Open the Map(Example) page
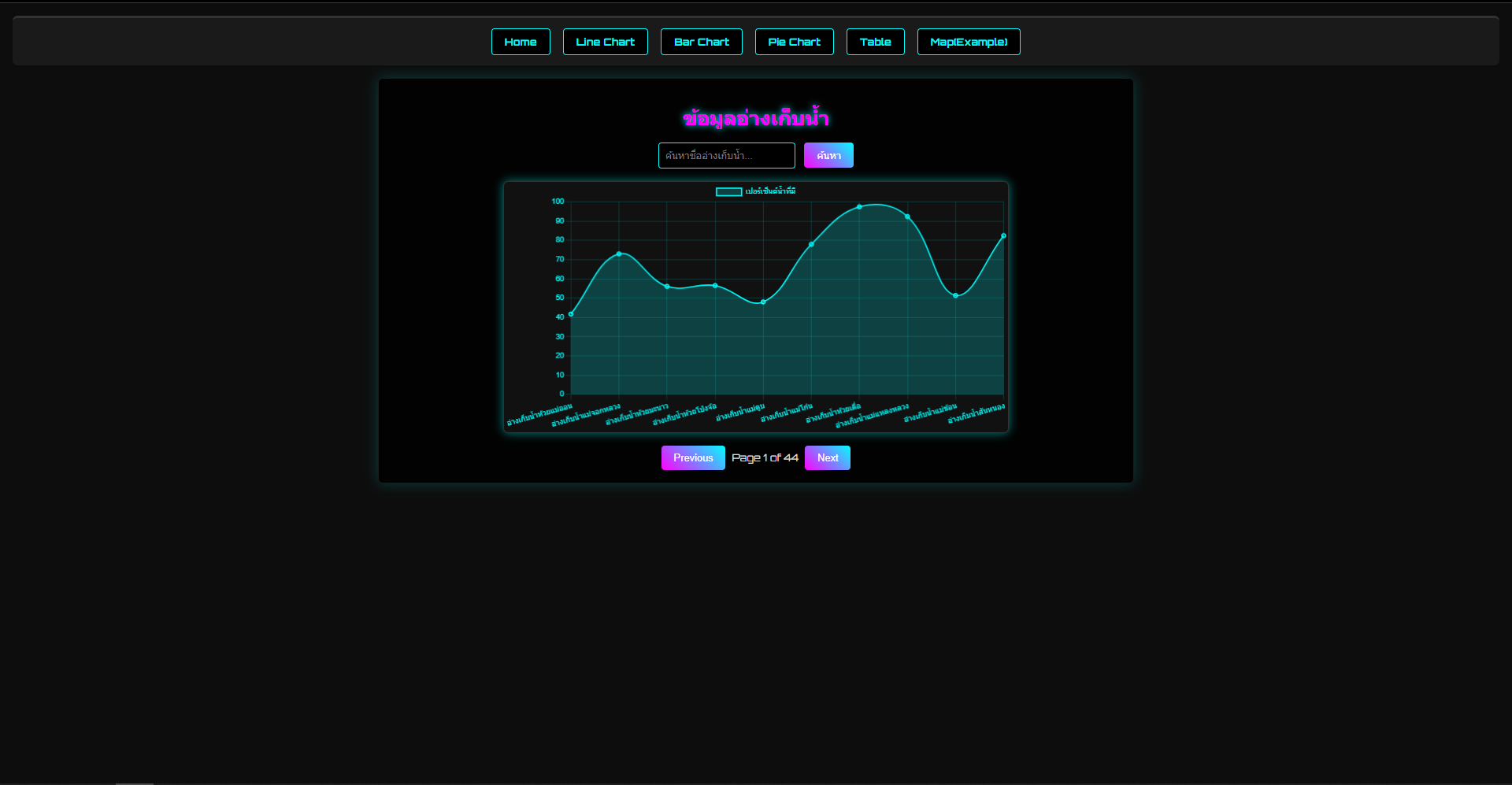The width and height of the screenshot is (1512, 785). pyautogui.click(x=968, y=41)
